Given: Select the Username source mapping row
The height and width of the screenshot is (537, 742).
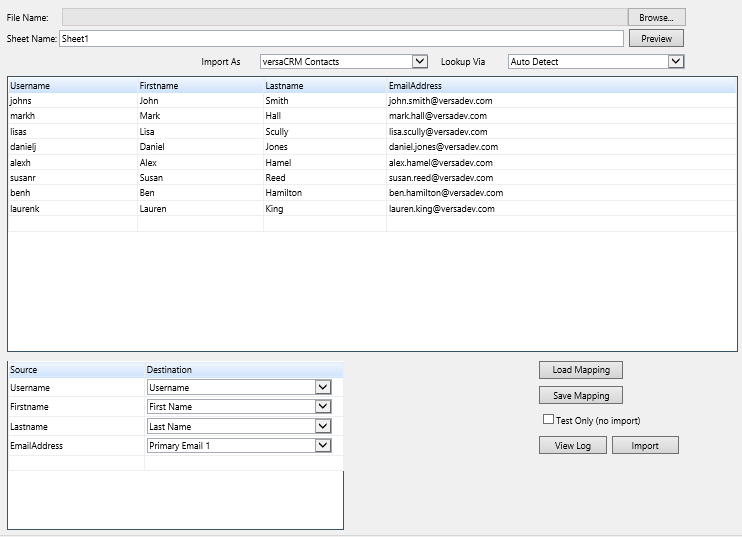Looking at the screenshot, I should (x=76, y=387).
